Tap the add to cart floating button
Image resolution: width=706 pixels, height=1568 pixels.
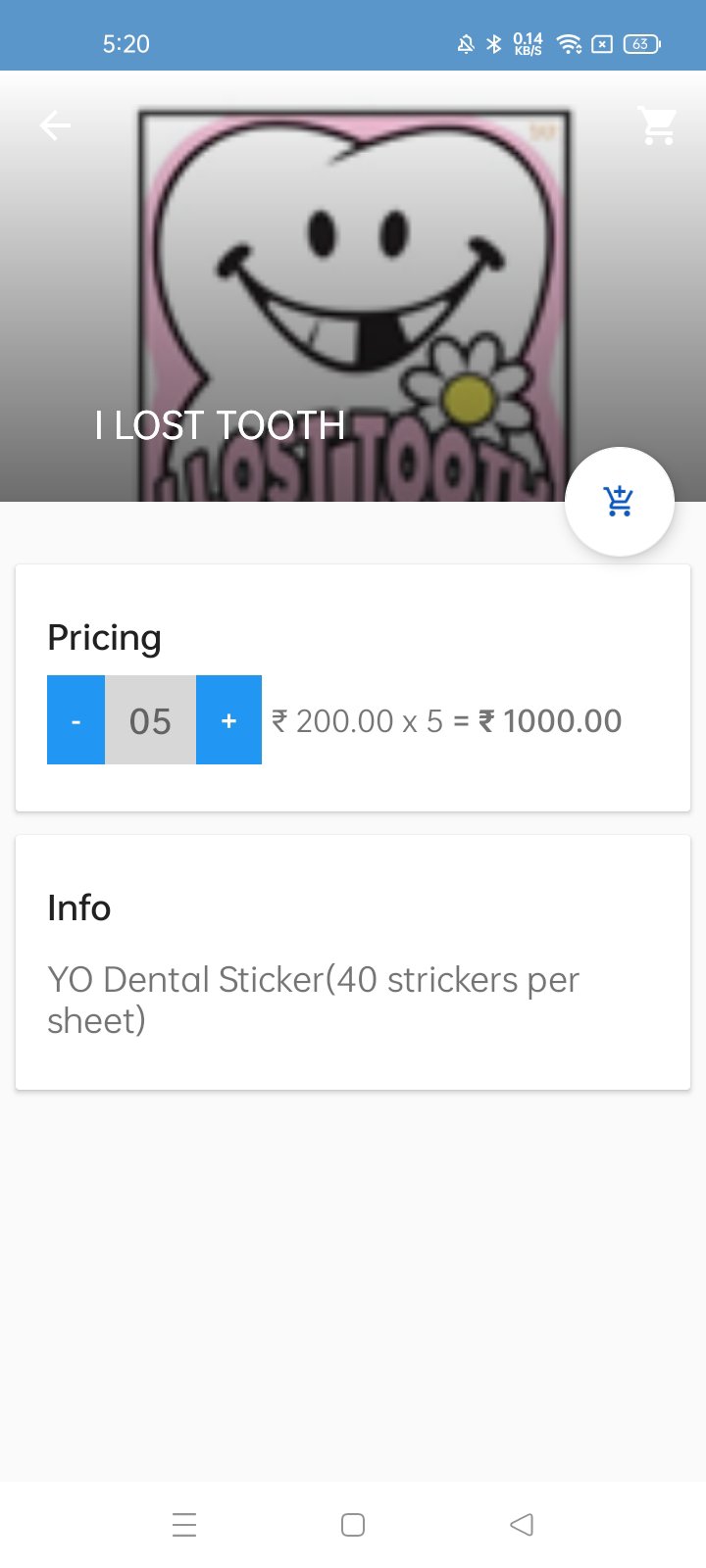coord(619,502)
